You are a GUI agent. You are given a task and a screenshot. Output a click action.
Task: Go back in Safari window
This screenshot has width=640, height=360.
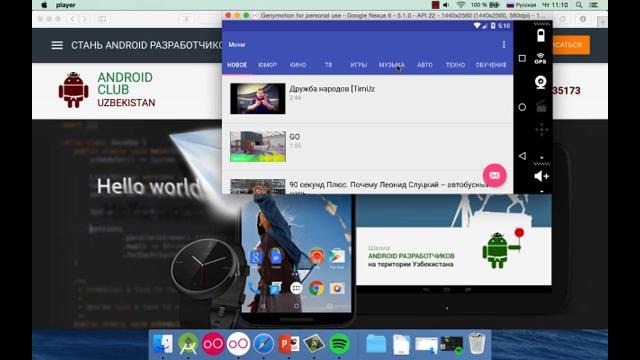[72, 19]
